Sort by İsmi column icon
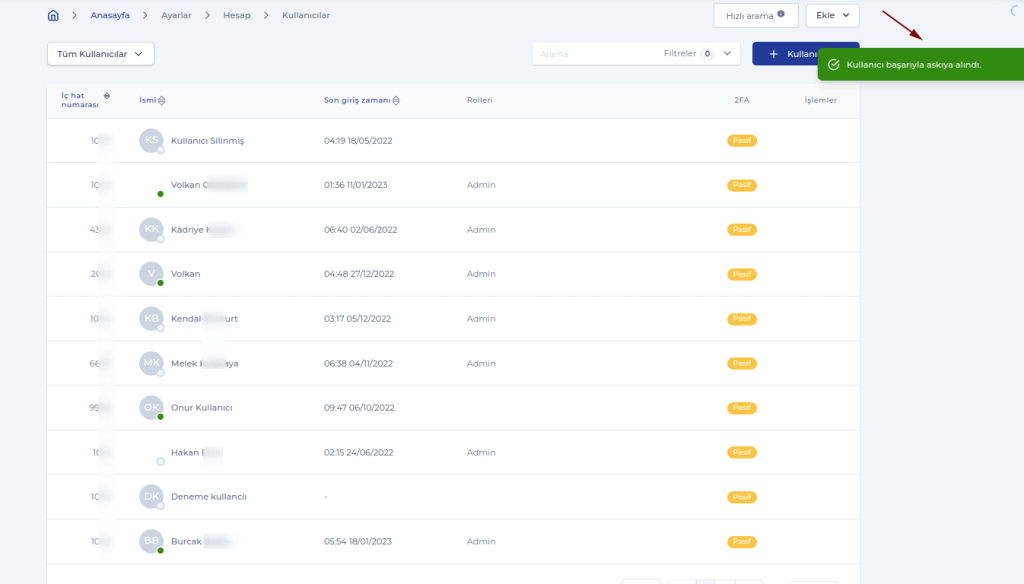This screenshot has height=584, width=1024. coord(161,101)
